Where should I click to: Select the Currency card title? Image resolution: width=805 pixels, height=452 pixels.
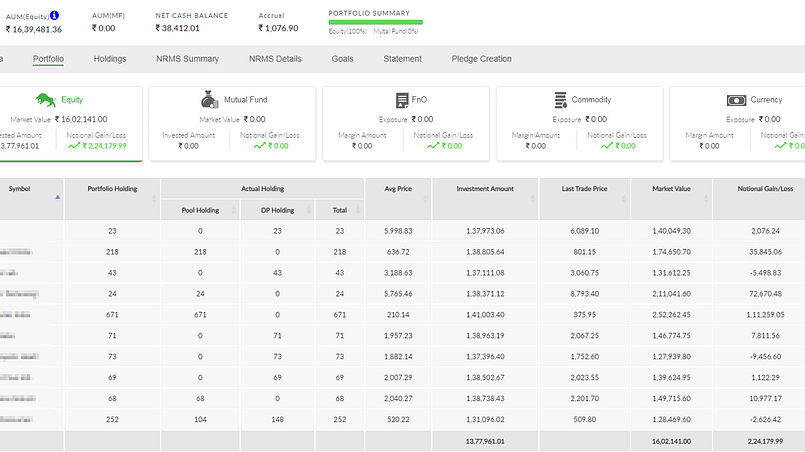[766, 100]
